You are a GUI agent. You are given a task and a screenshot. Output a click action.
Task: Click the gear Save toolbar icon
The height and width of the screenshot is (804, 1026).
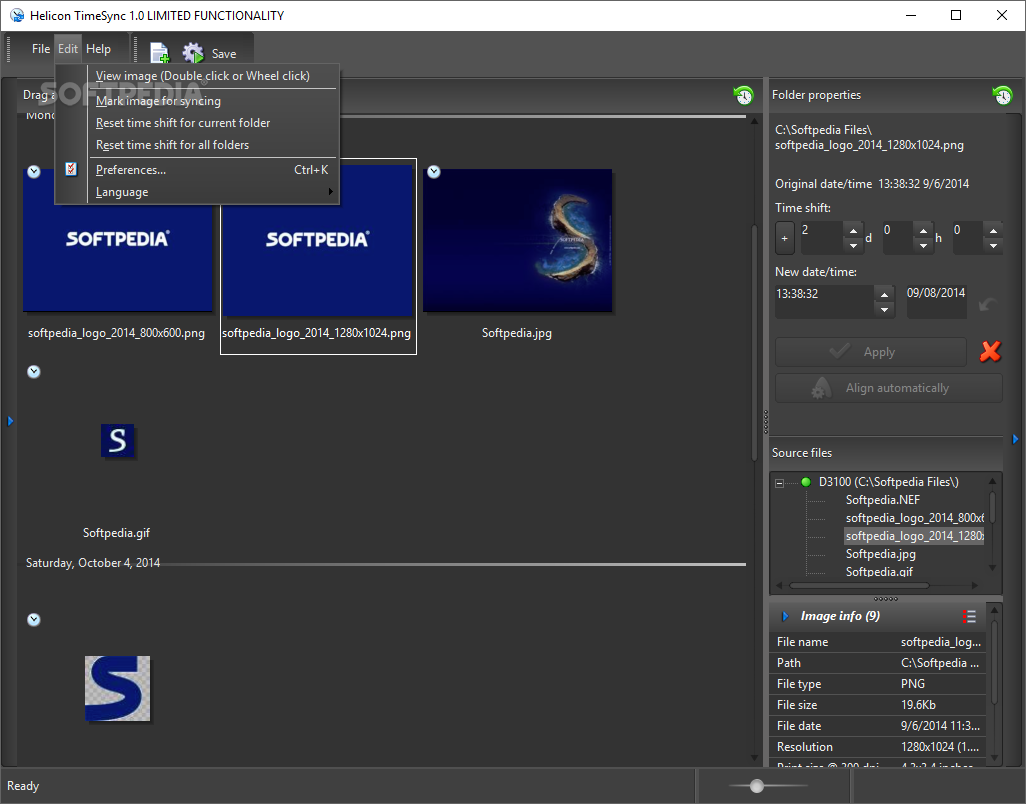coord(193,53)
